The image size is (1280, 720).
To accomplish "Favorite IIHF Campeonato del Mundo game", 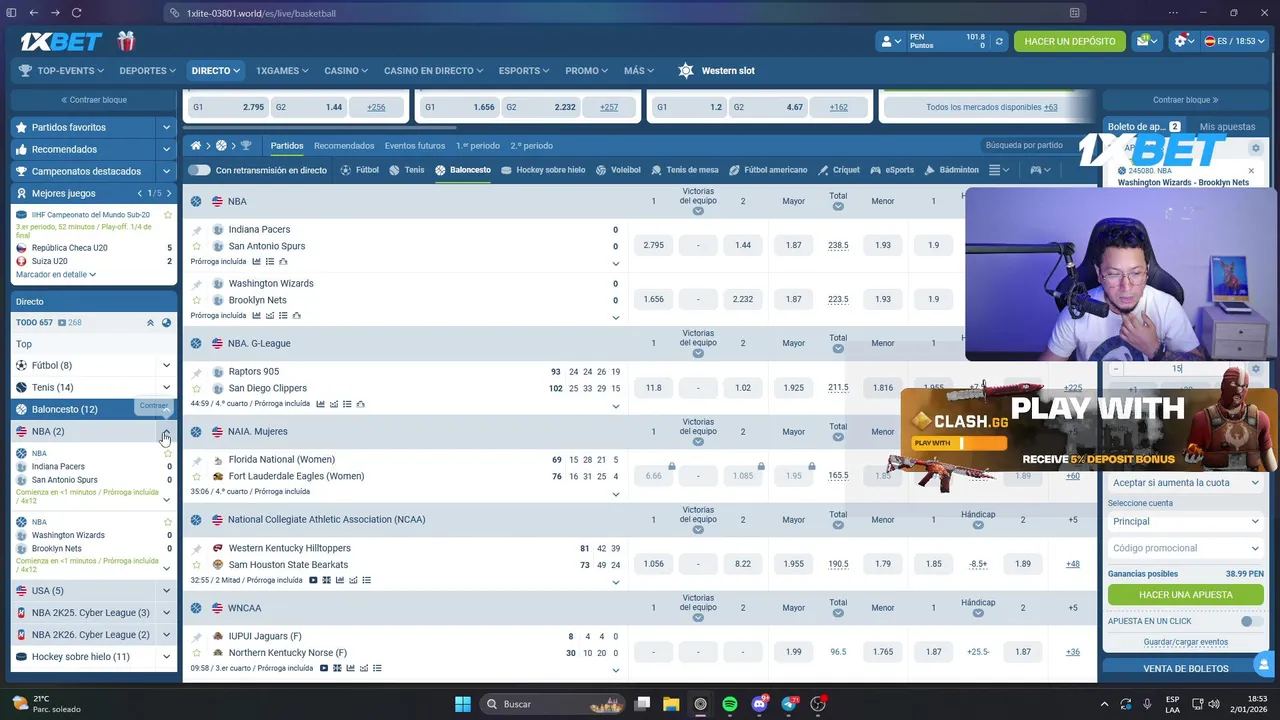I will pyautogui.click(x=168, y=215).
